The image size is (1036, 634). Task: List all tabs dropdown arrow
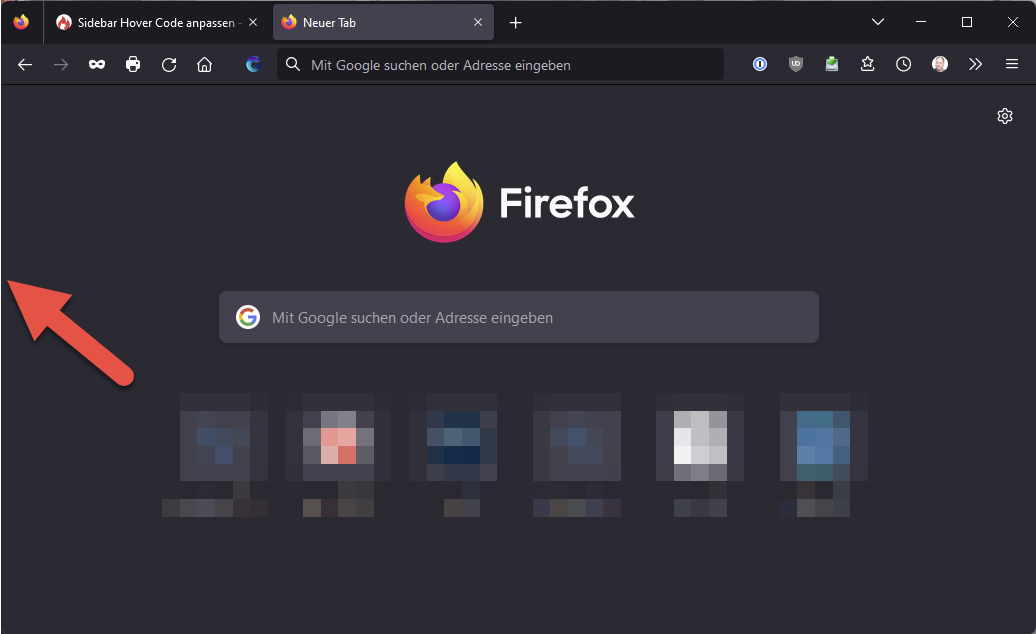pyautogui.click(x=878, y=22)
